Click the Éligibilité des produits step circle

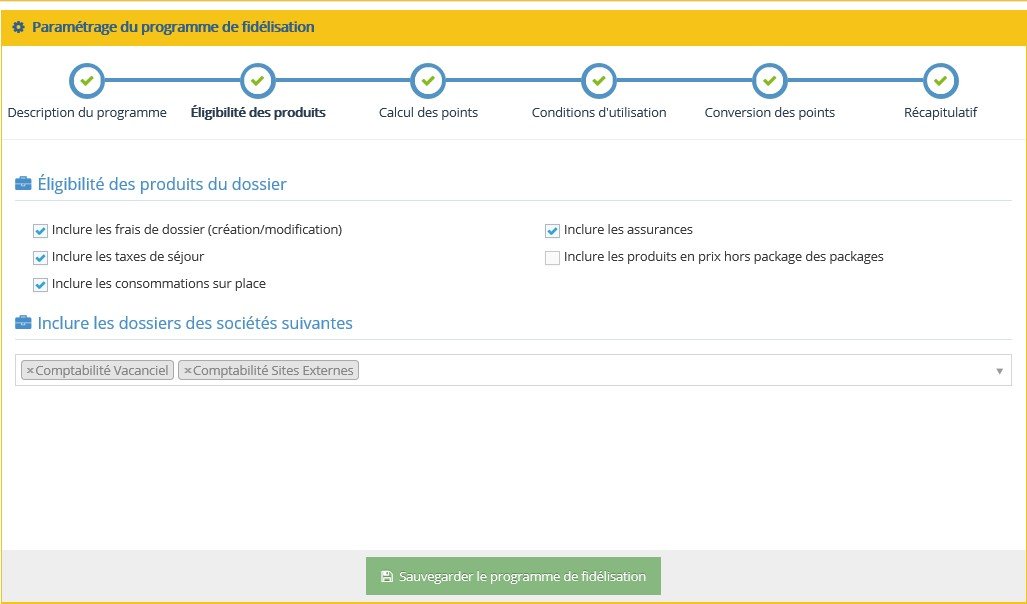(258, 80)
